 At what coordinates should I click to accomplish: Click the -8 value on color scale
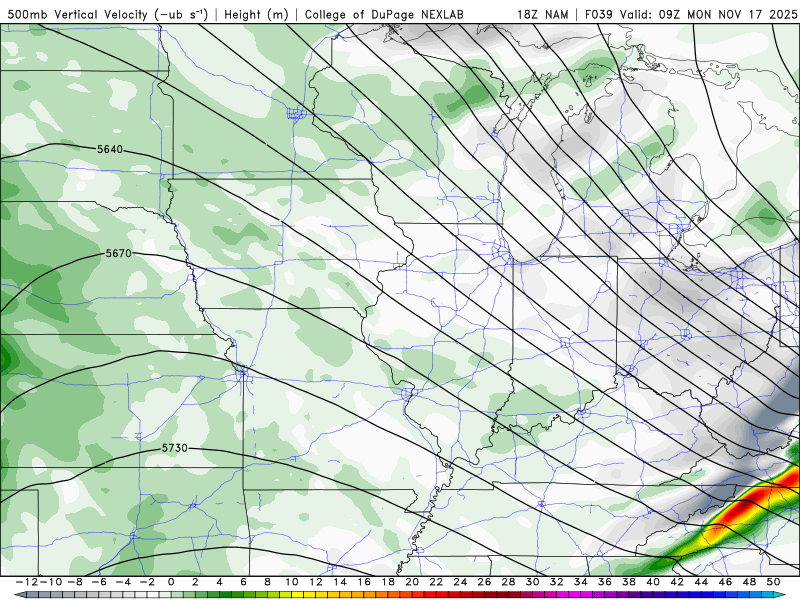coord(75,582)
